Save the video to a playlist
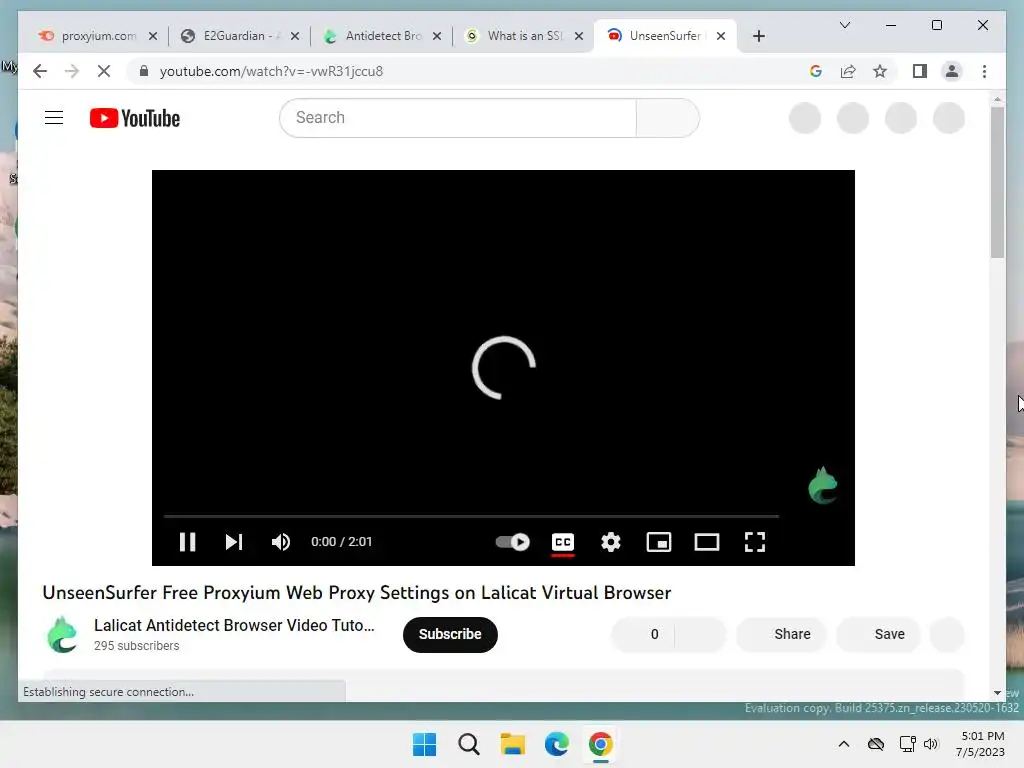This screenshot has height=768, width=1024. tap(878, 634)
